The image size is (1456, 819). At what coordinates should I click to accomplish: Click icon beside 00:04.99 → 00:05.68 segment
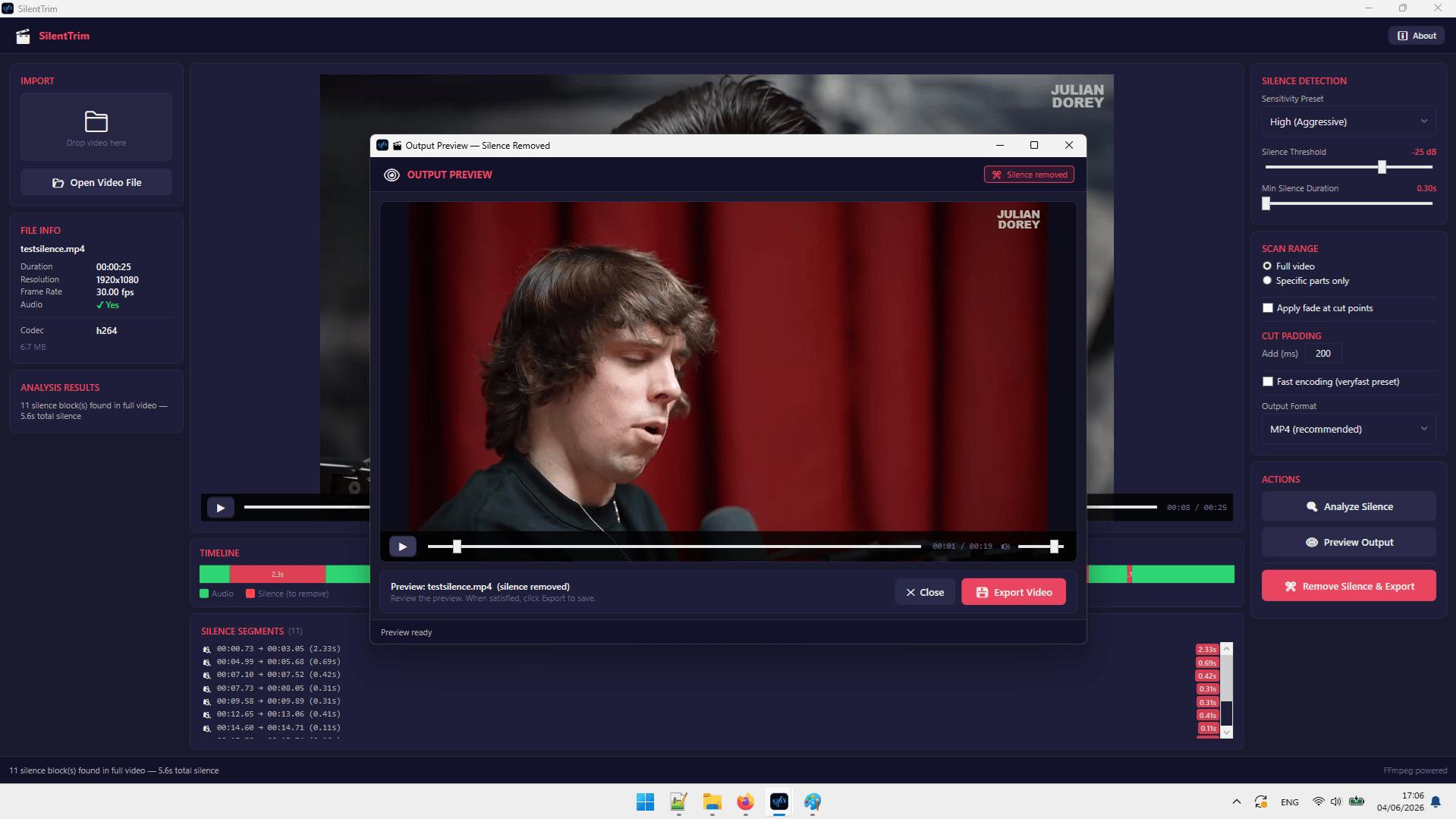click(x=206, y=662)
